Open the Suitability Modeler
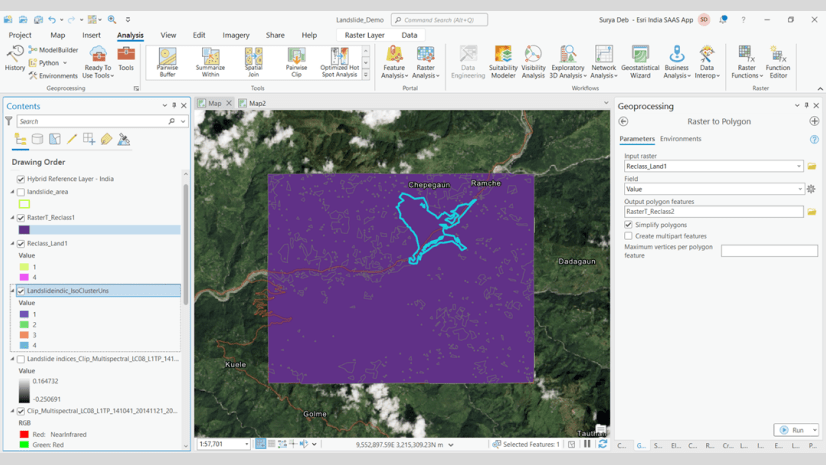Image resolution: width=826 pixels, height=465 pixels. click(x=503, y=62)
